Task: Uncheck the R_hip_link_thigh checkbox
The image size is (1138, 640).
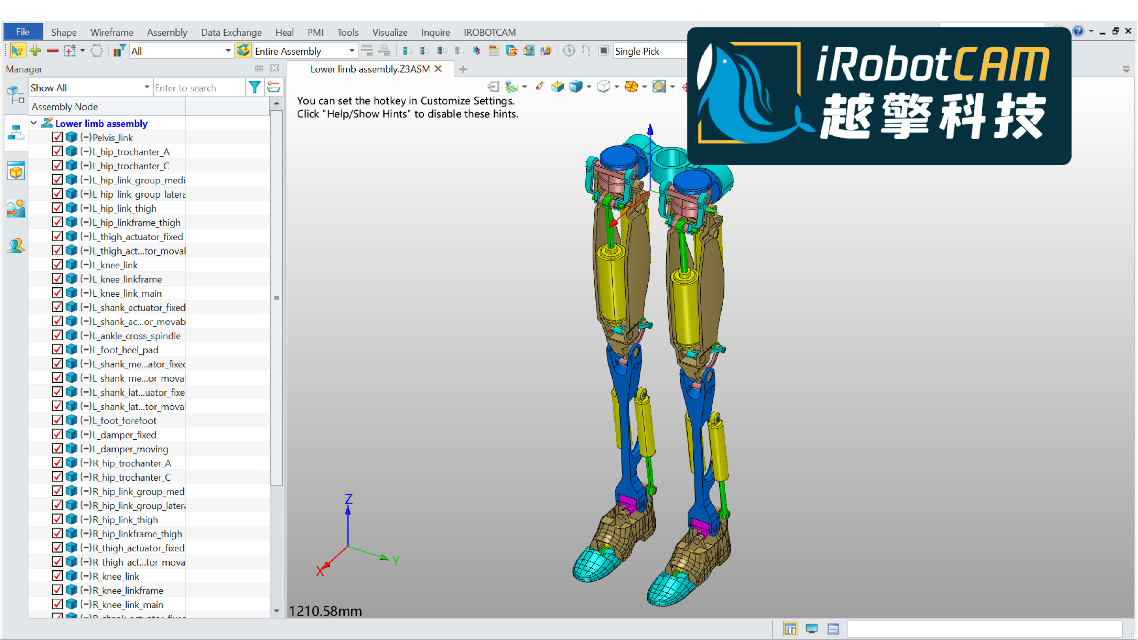Action: click(x=58, y=520)
